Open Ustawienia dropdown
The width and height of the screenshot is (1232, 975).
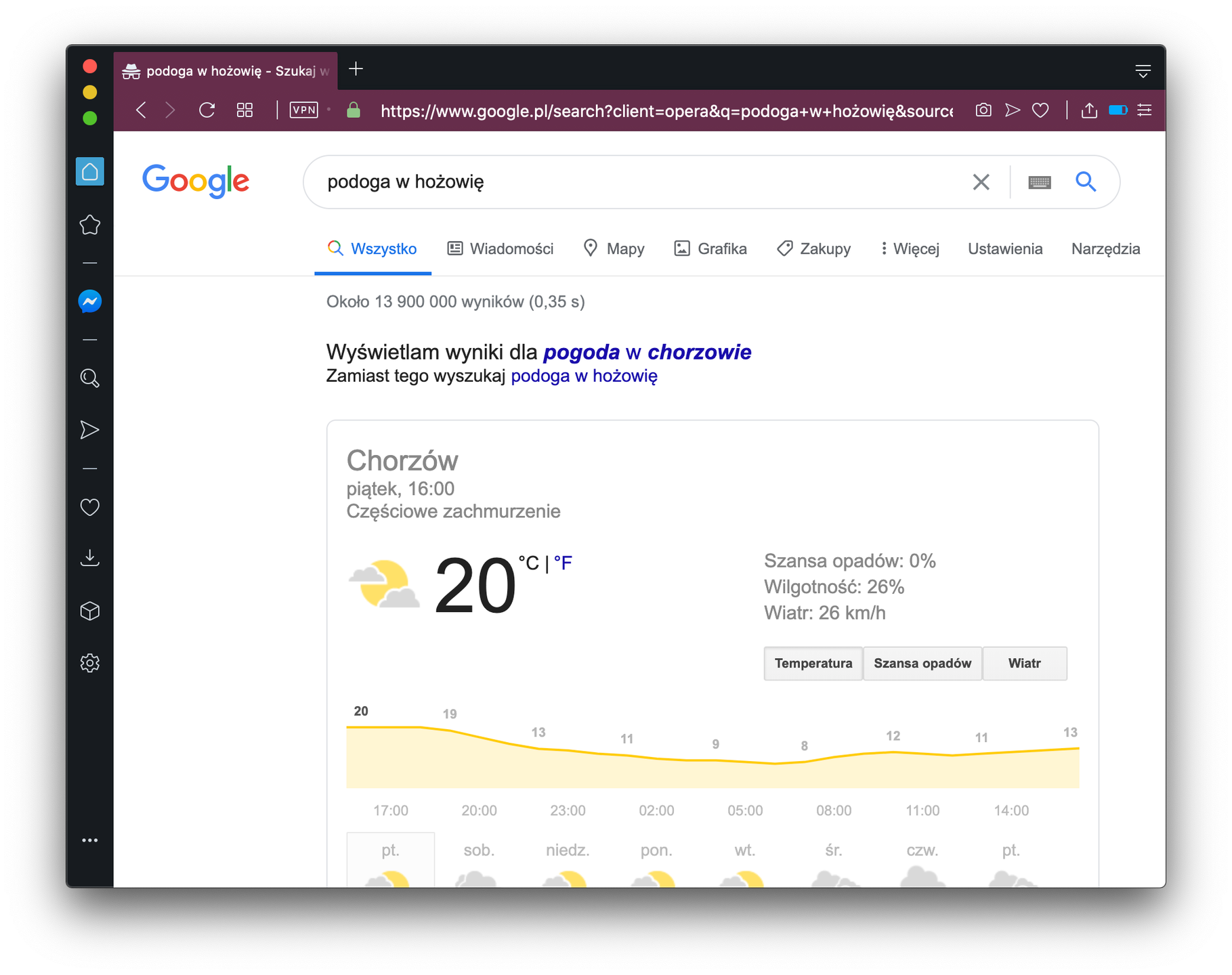pyautogui.click(x=1005, y=248)
